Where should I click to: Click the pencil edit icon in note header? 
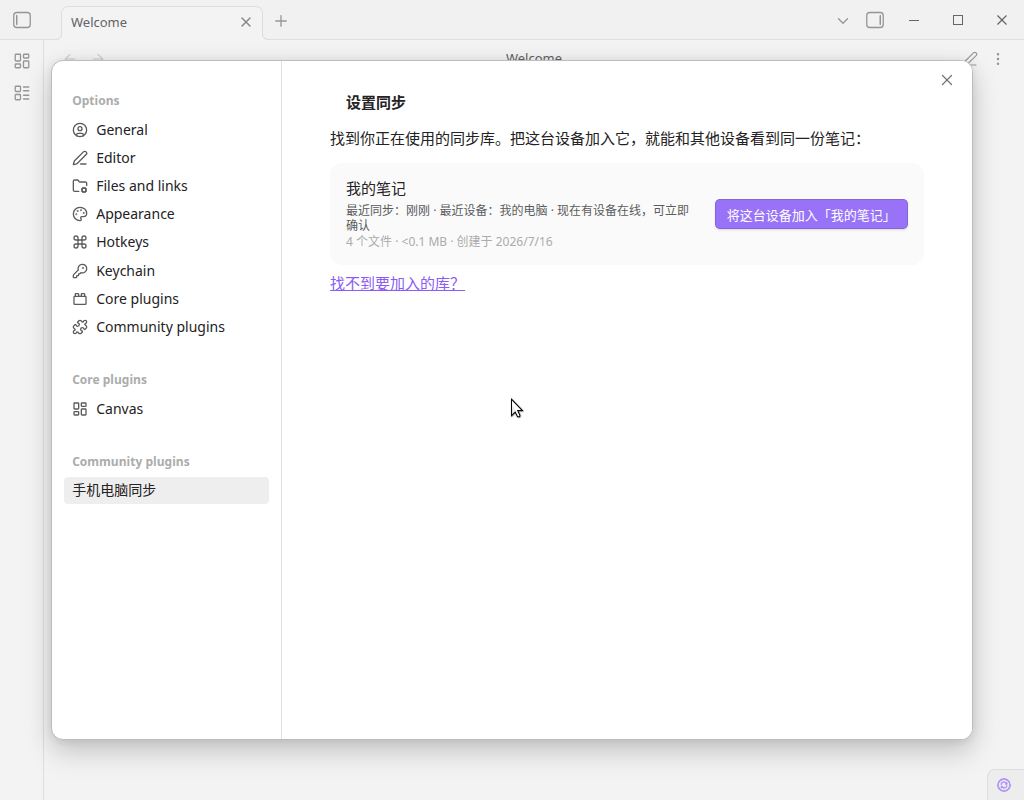[971, 59]
